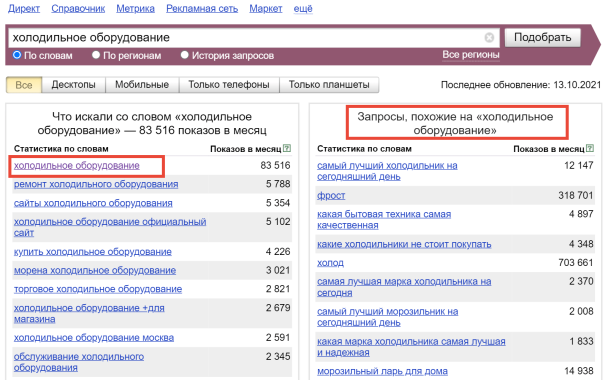Switch to the 'Только телефоны' tab
608x380 pixels.
(229, 85)
